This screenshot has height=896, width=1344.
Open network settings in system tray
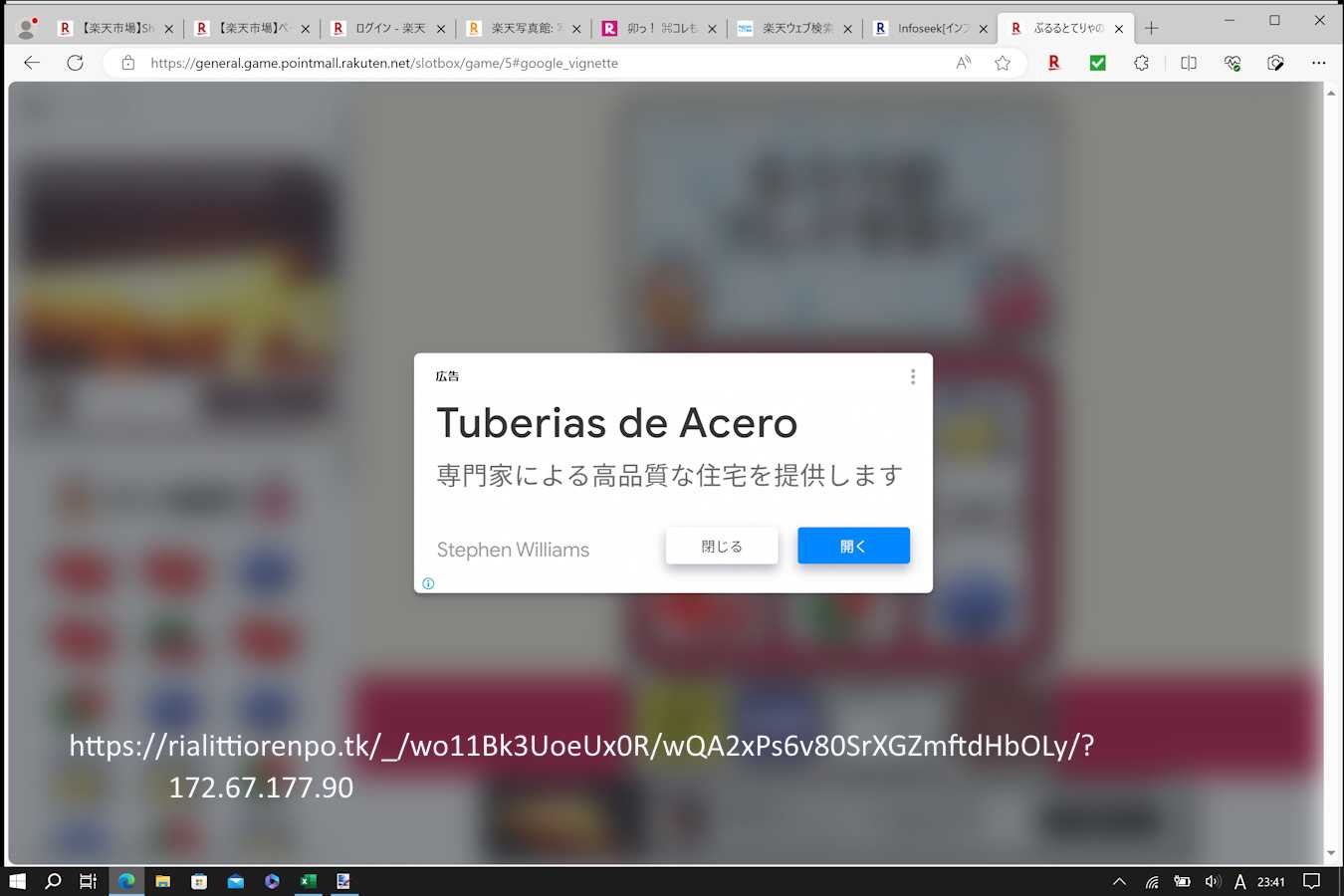(x=1151, y=881)
